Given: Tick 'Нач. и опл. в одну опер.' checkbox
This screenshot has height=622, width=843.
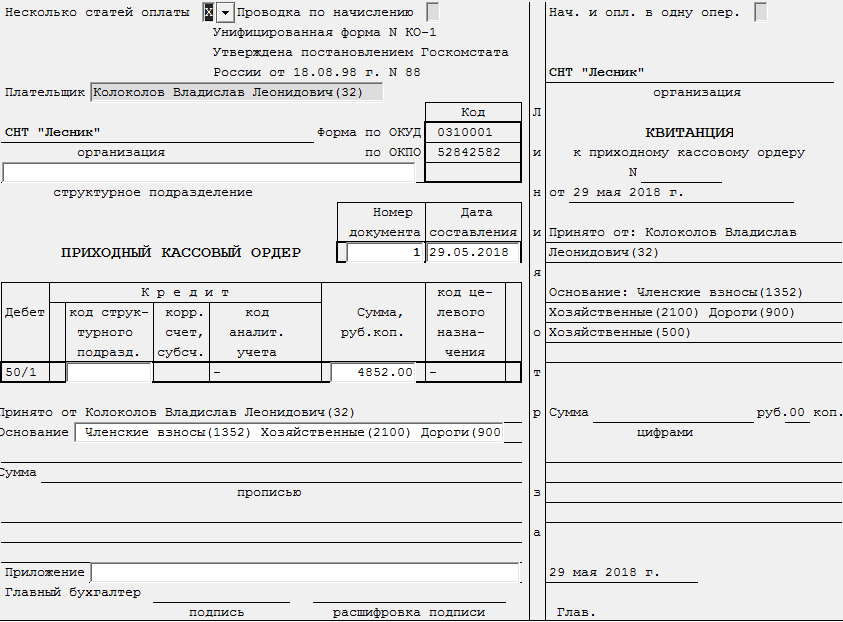Looking at the screenshot, I should tap(761, 13).
